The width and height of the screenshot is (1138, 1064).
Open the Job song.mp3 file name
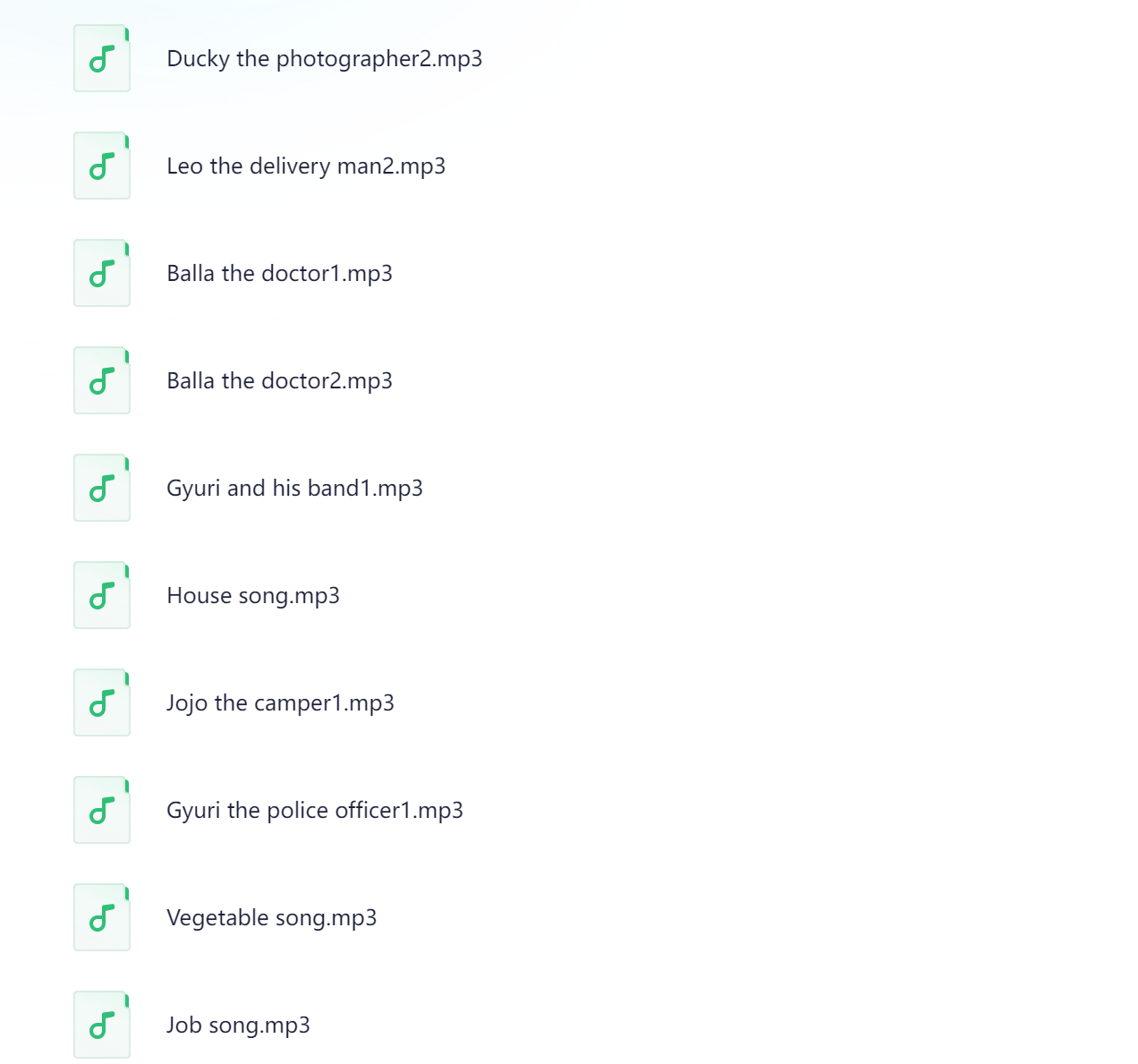(x=239, y=1026)
